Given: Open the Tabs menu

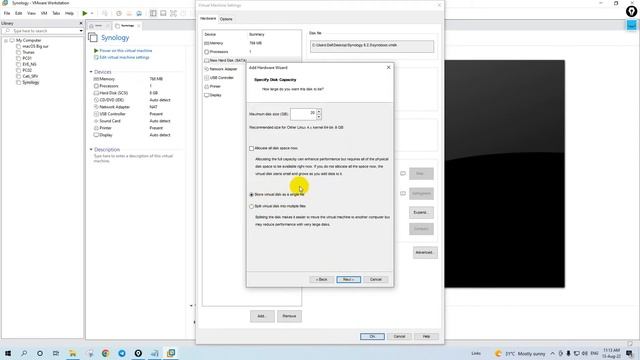Looking at the screenshot, I should [56, 13].
